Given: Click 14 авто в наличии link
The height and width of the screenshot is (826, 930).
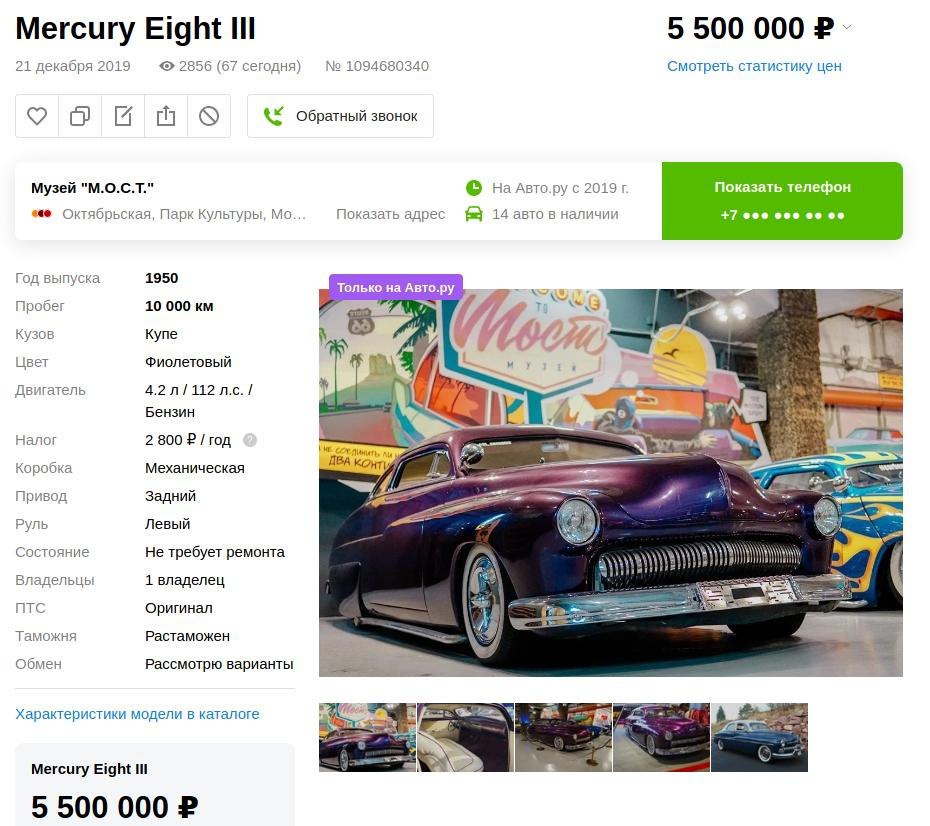Looking at the screenshot, I should click(555, 214).
